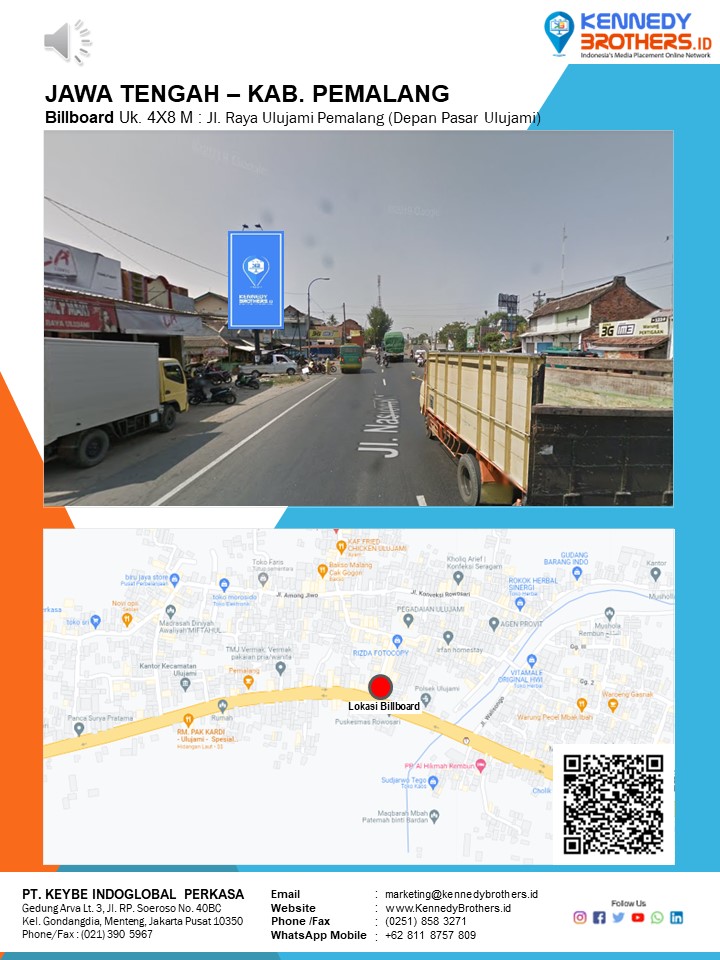Click the street view billboard photo
The image size is (720, 960).
358,318
